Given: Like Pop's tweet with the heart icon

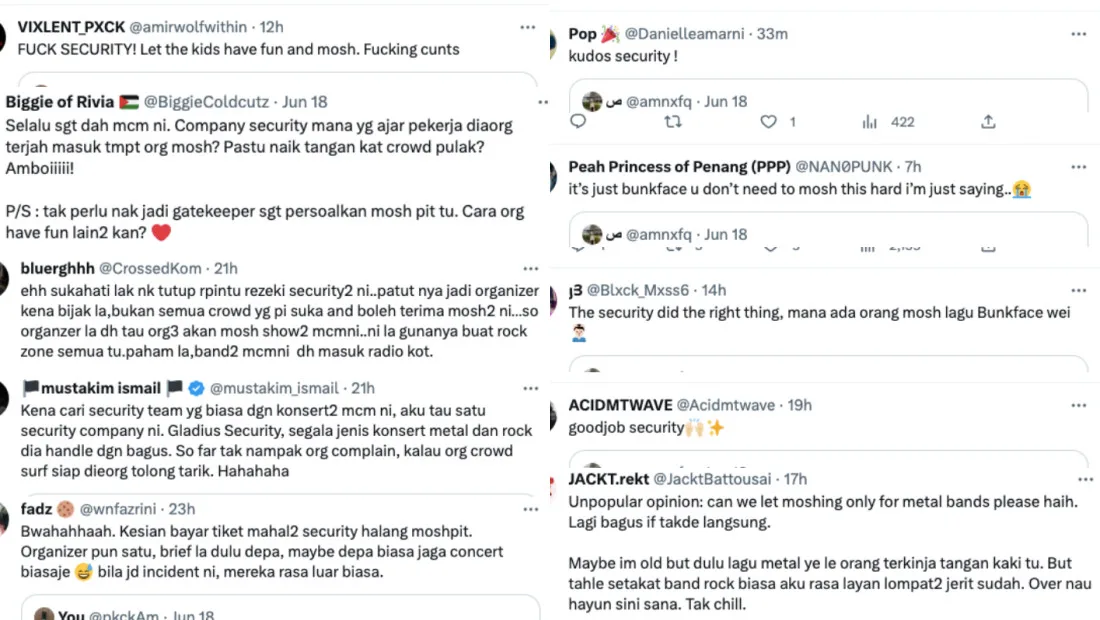Looking at the screenshot, I should [x=768, y=122].
